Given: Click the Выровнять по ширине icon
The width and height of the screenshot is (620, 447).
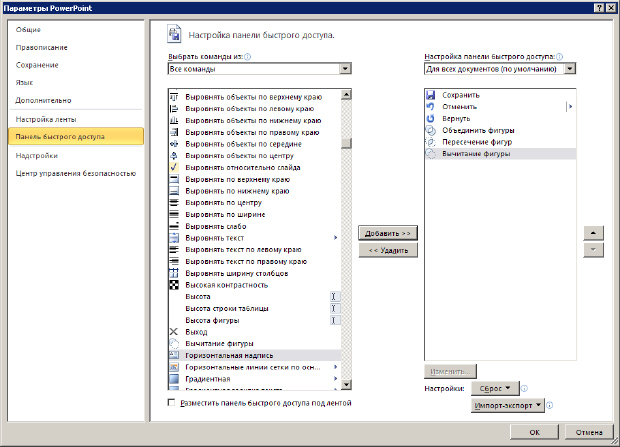Looking at the screenshot, I should pos(174,214).
